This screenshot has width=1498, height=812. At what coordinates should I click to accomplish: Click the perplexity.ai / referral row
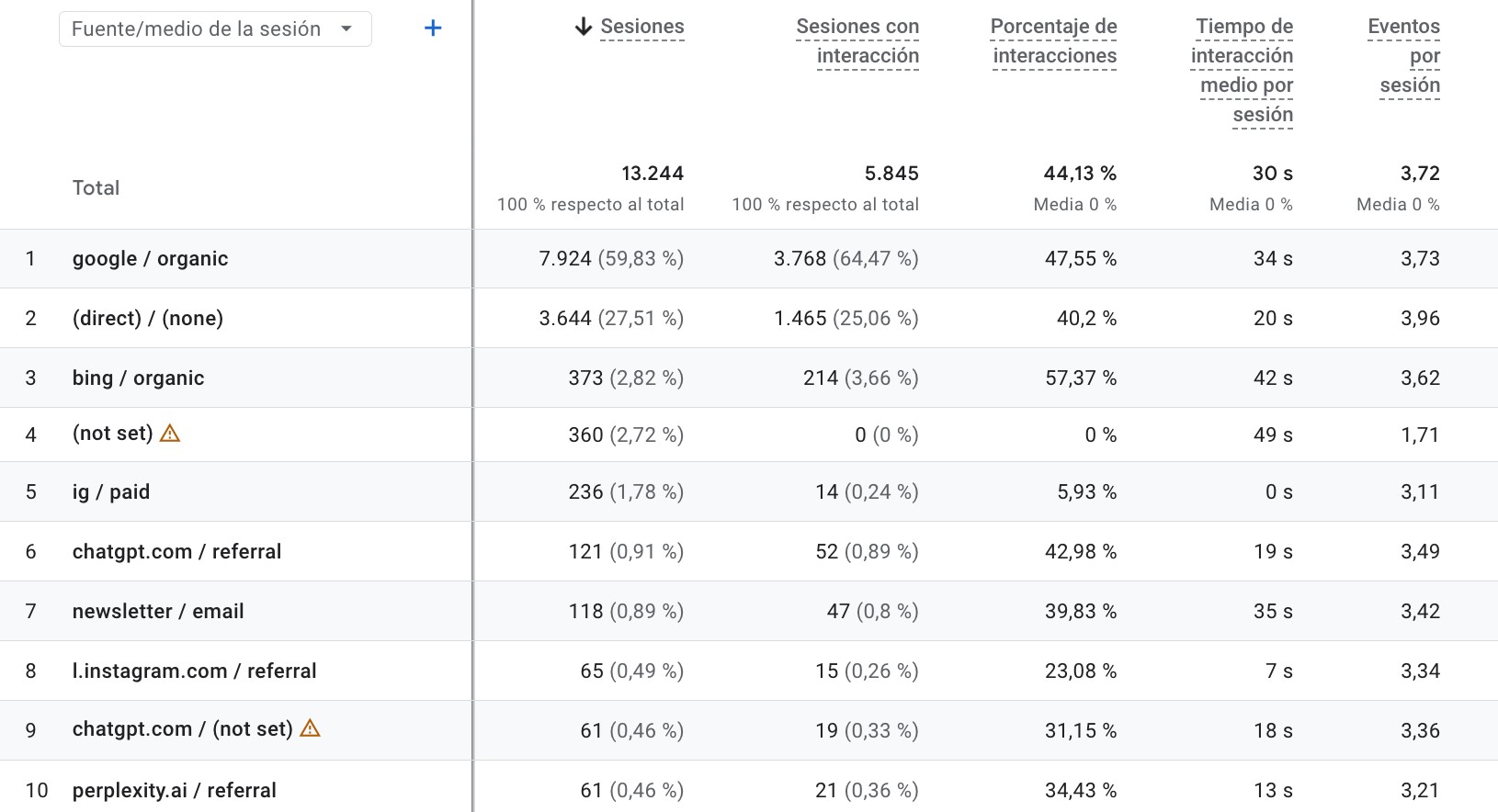coord(175,791)
